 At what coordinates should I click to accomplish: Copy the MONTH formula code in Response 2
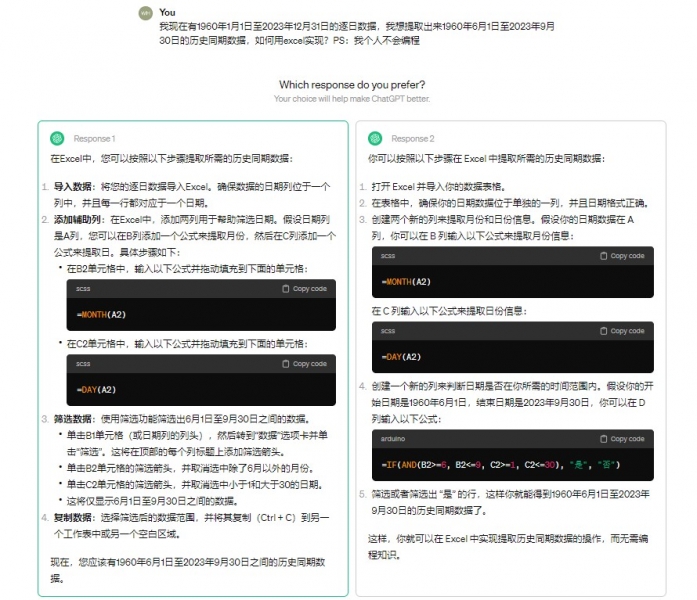[x=621, y=256]
